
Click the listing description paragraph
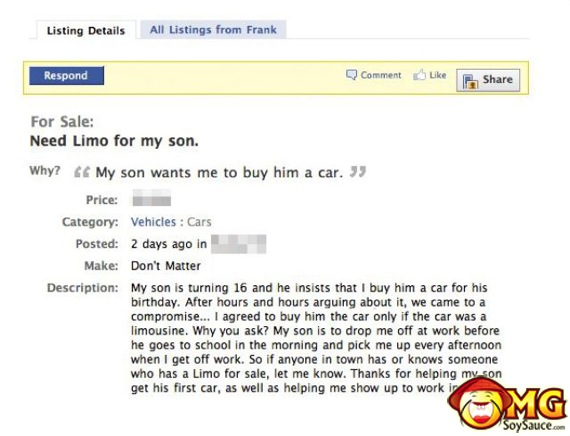[316, 338]
